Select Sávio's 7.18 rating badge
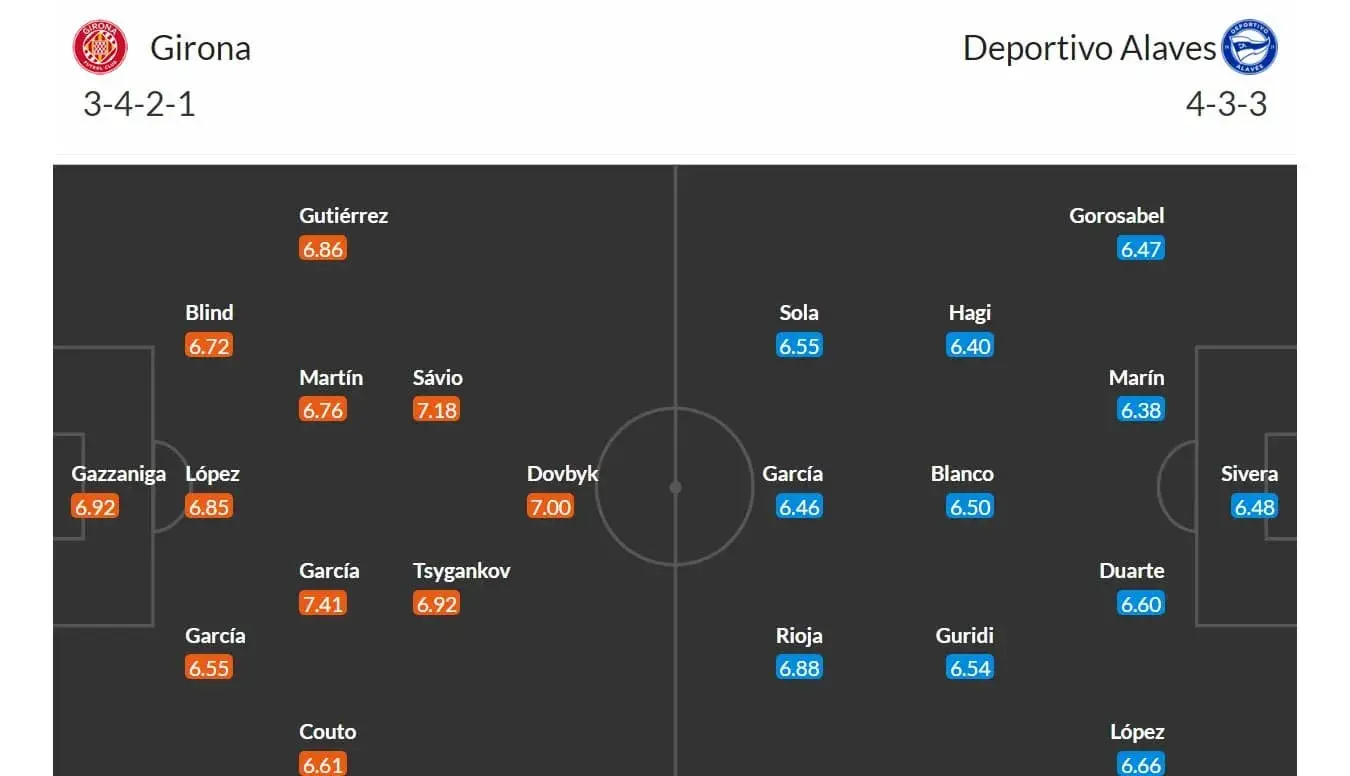This screenshot has height=776, width=1350. point(437,410)
